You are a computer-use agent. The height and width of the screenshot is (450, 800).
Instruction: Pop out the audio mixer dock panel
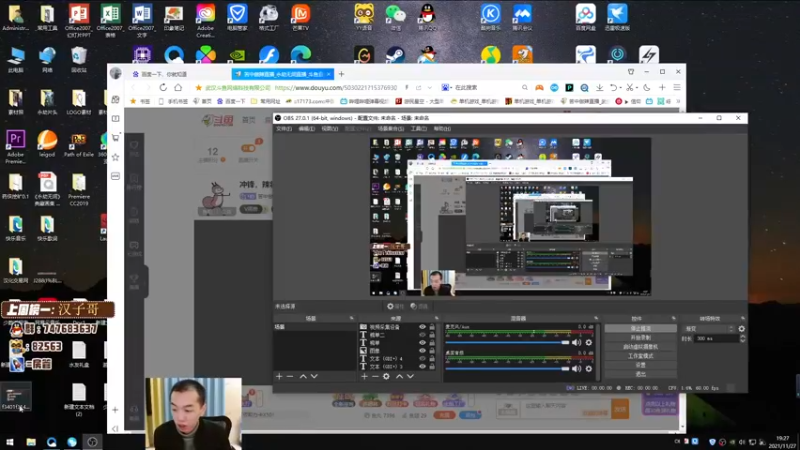(596, 318)
